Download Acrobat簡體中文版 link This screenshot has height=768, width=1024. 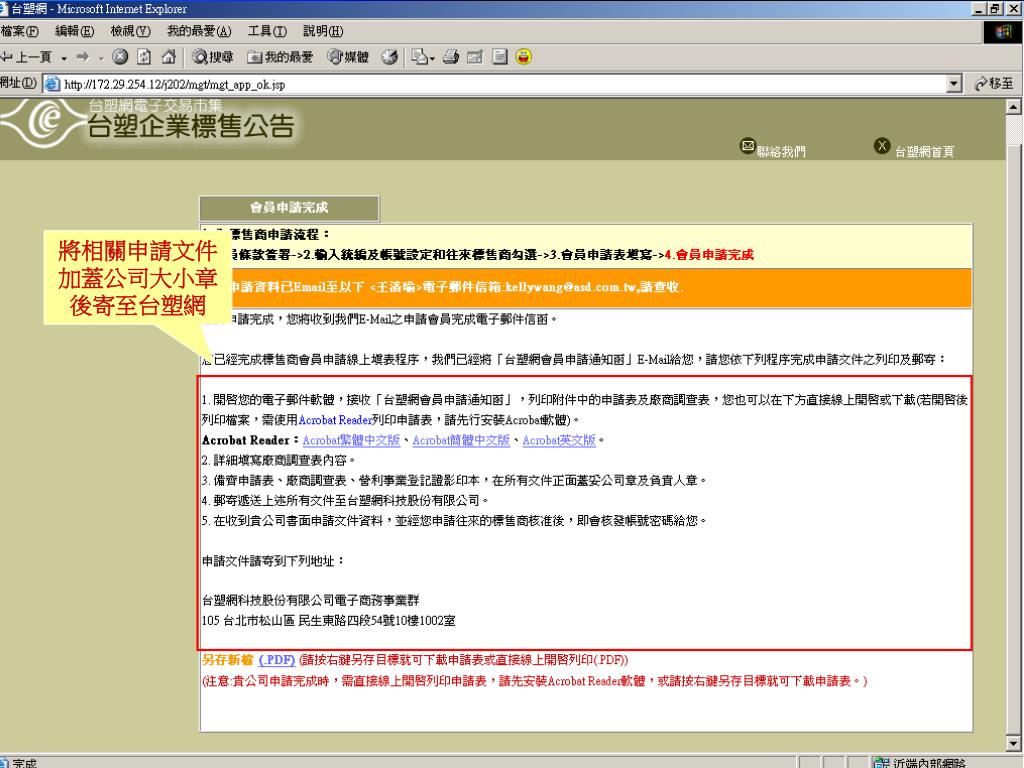[x=460, y=440]
